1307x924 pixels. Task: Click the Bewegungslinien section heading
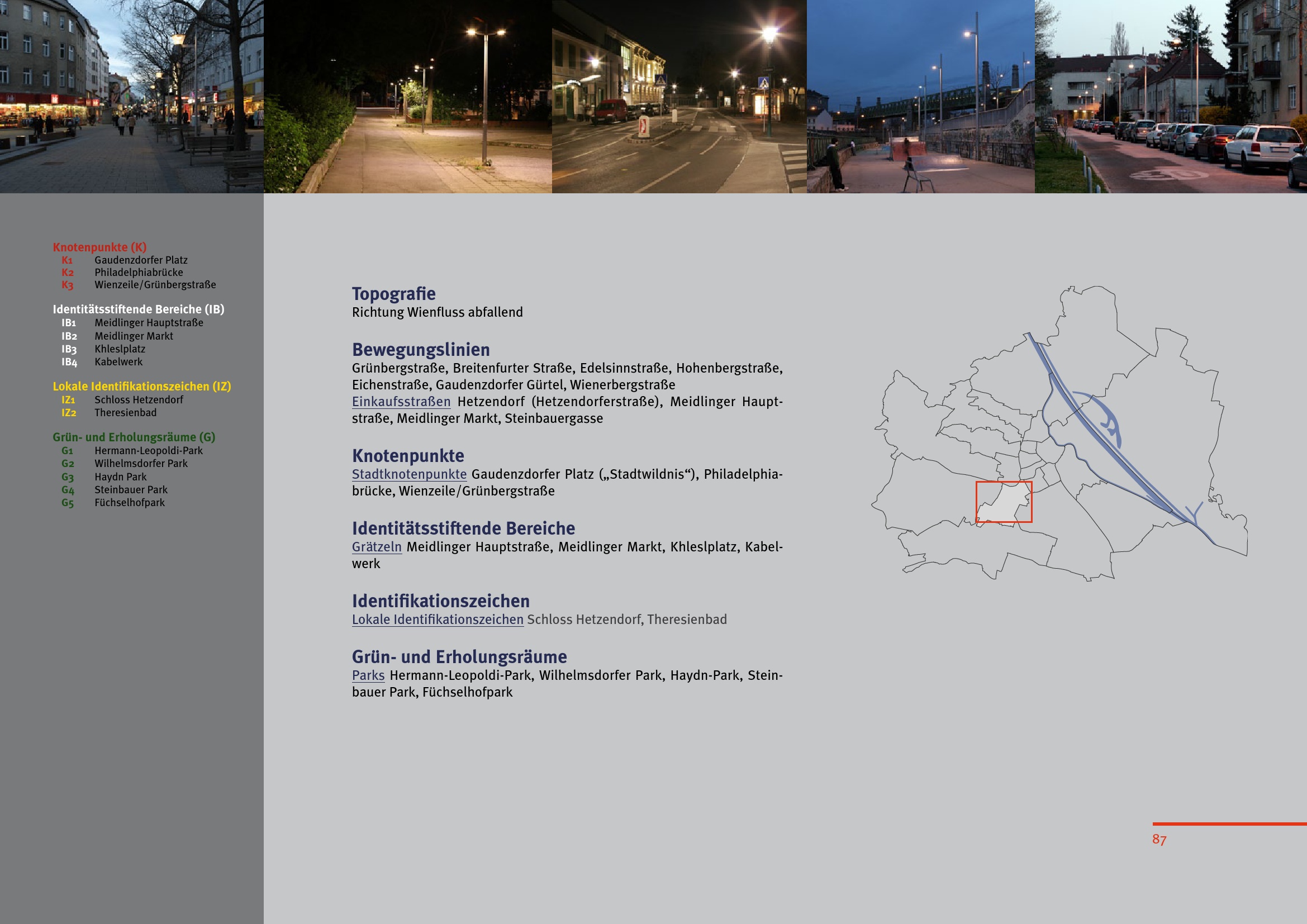420,349
